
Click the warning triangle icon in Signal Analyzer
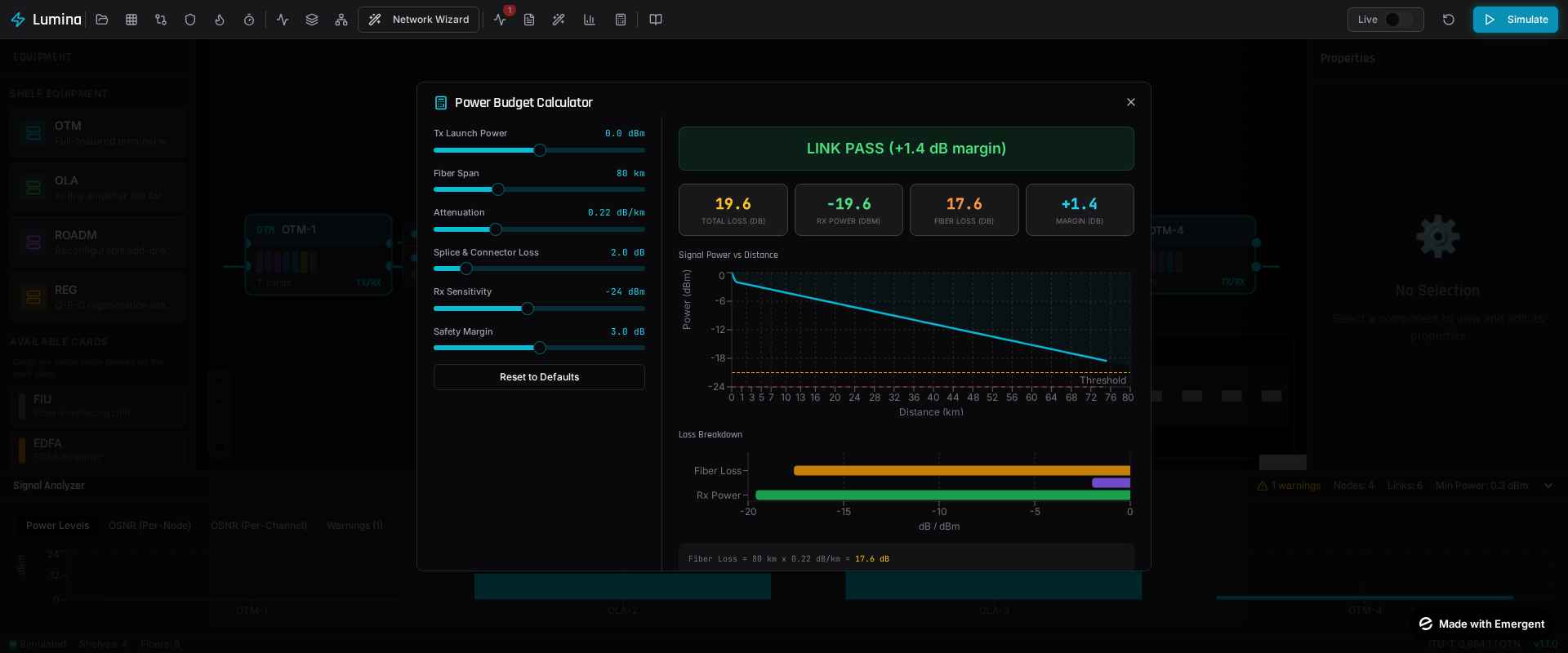click(1263, 486)
